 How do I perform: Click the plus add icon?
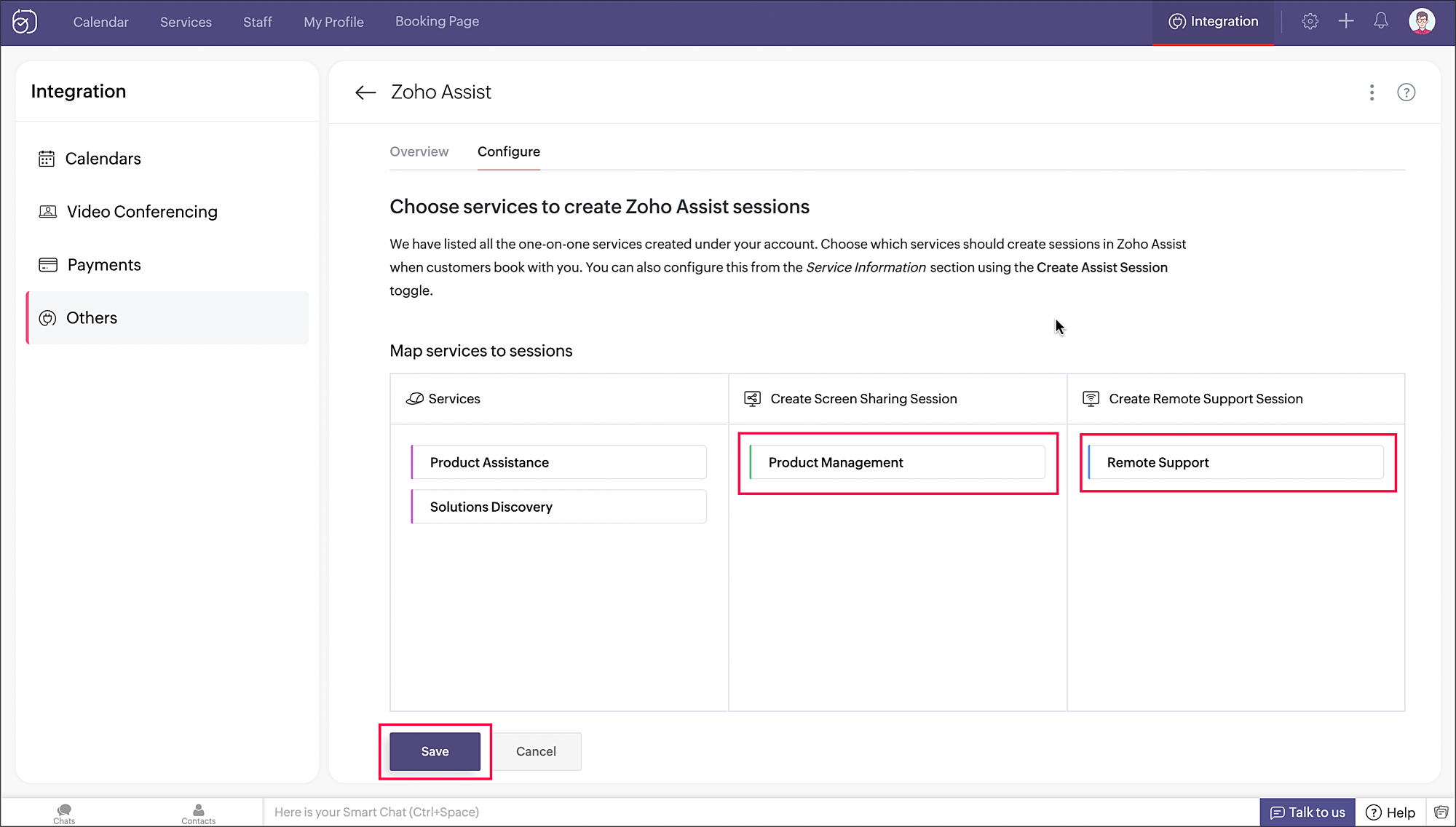pos(1346,21)
